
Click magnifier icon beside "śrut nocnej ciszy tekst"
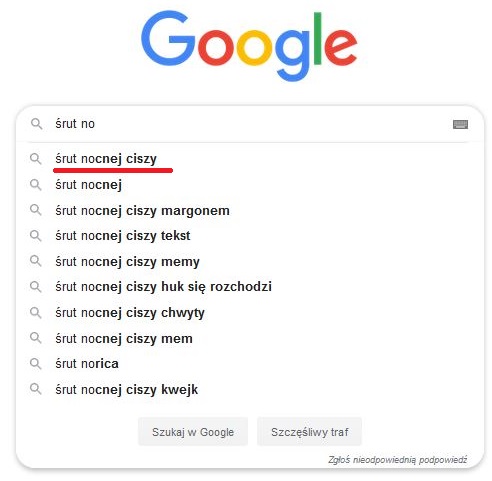point(35,236)
